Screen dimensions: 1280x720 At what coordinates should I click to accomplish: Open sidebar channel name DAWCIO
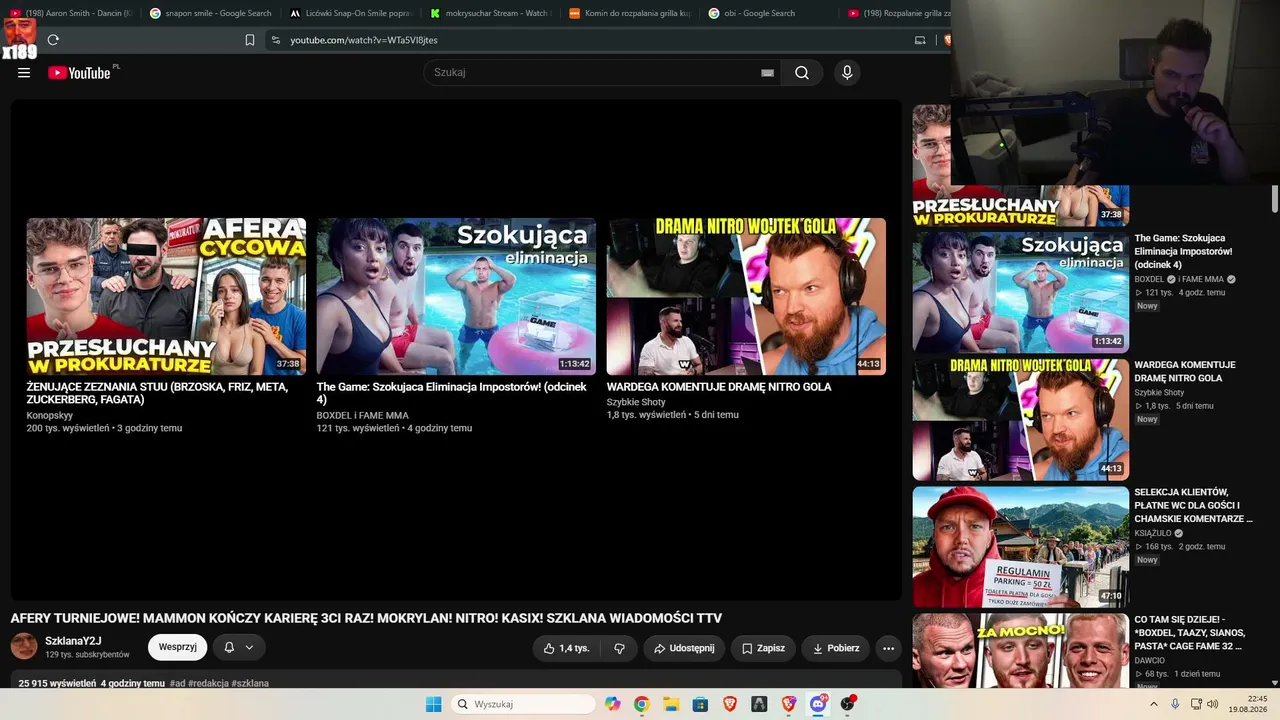1150,660
